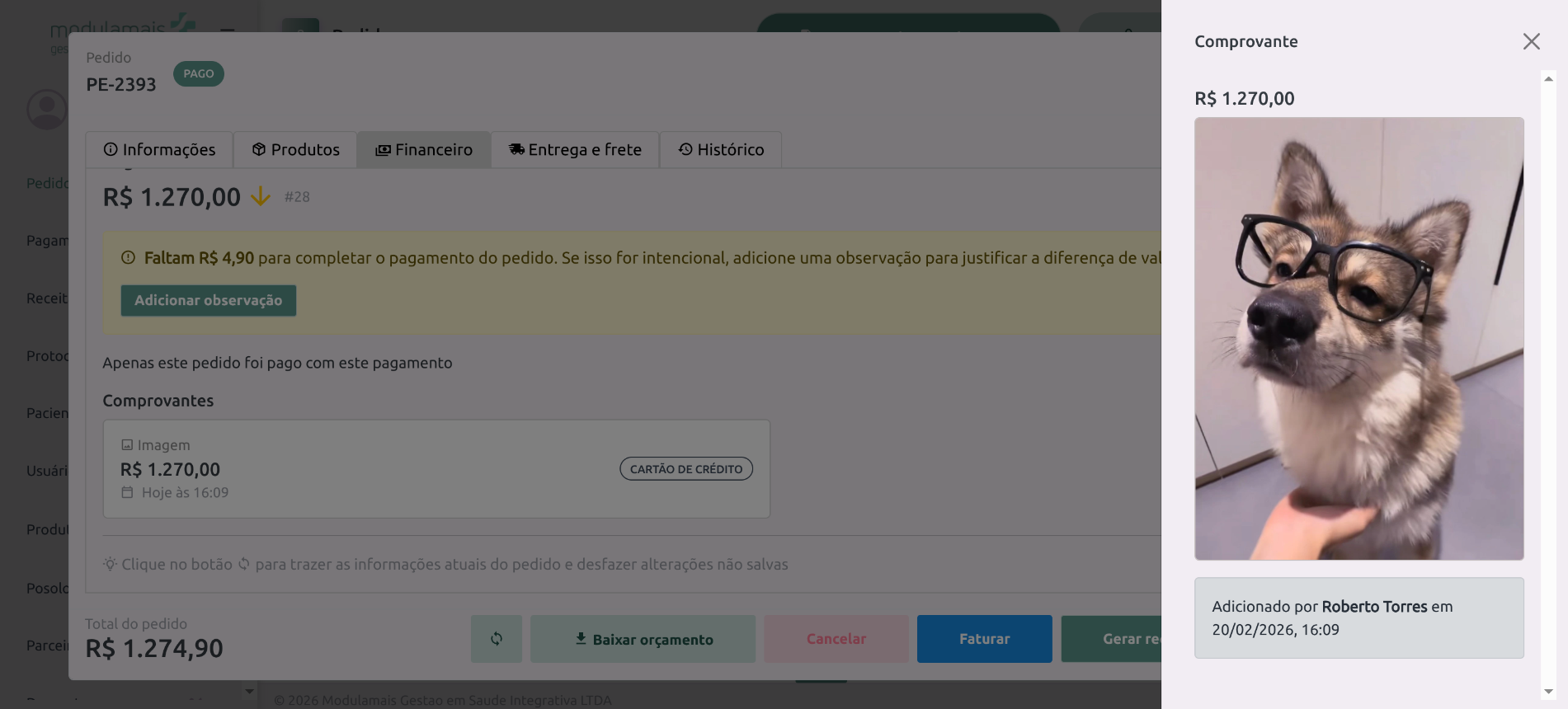Click the lightbulb tip icon at the bottom
The width and height of the screenshot is (1568, 709).
click(x=110, y=565)
